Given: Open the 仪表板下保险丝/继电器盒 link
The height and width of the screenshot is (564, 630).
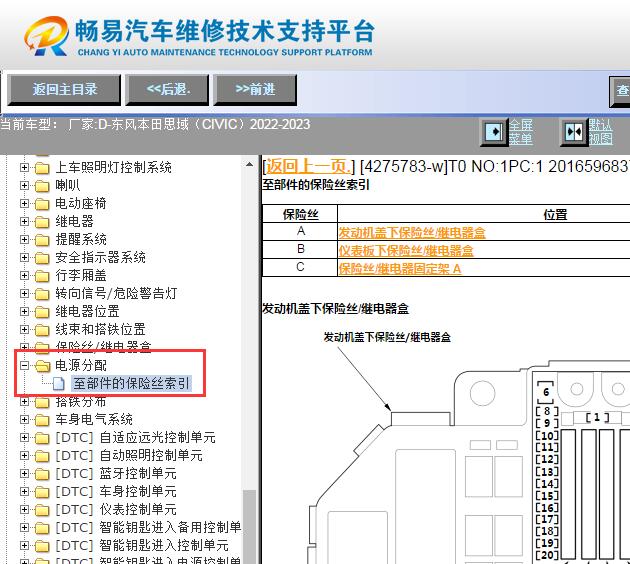Looking at the screenshot, I should click(x=406, y=251).
